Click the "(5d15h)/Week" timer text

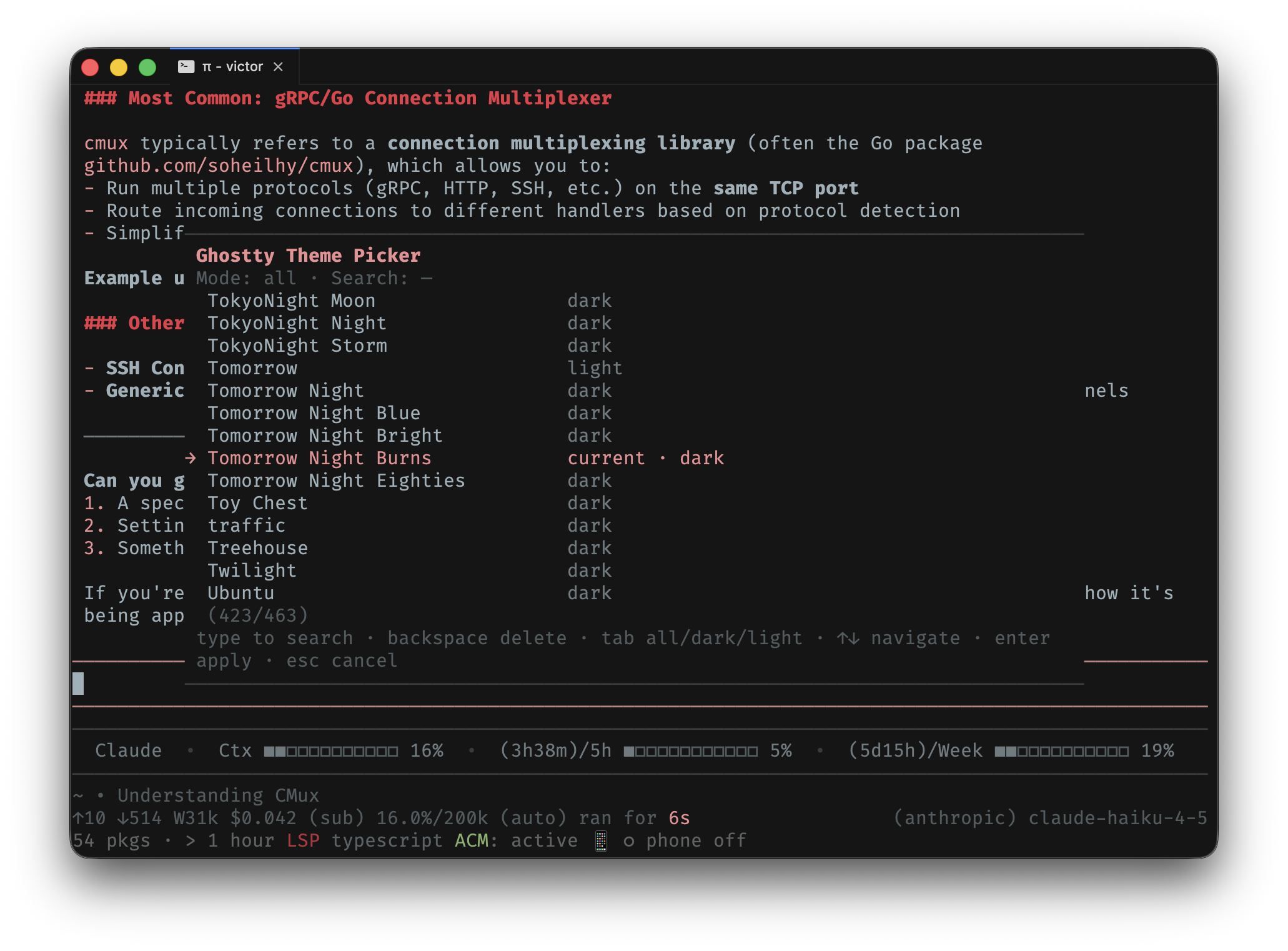point(915,751)
